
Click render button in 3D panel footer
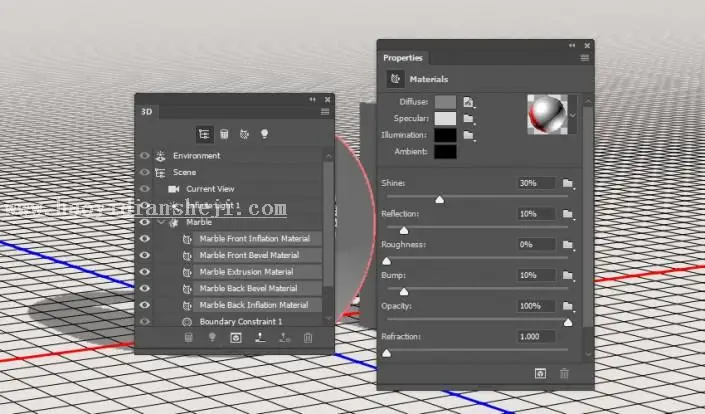(236, 338)
